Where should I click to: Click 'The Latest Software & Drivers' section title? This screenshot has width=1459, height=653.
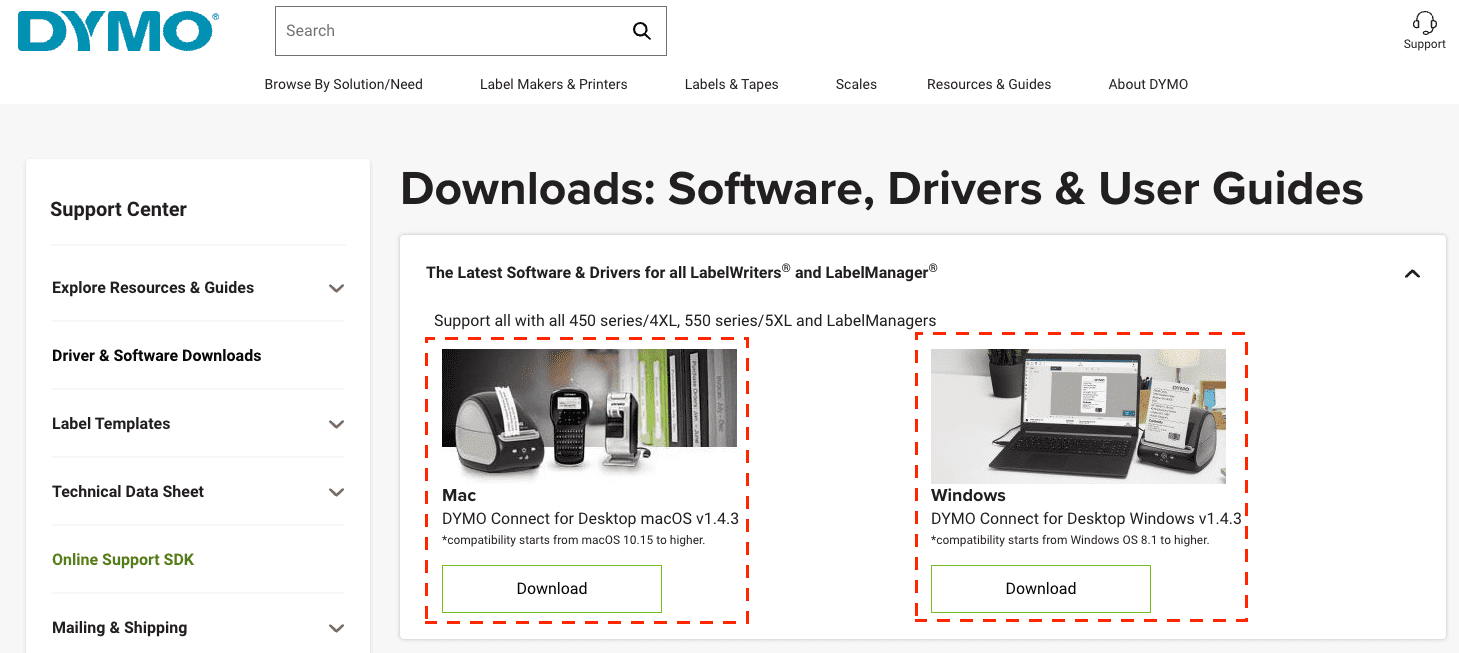[x=682, y=271]
